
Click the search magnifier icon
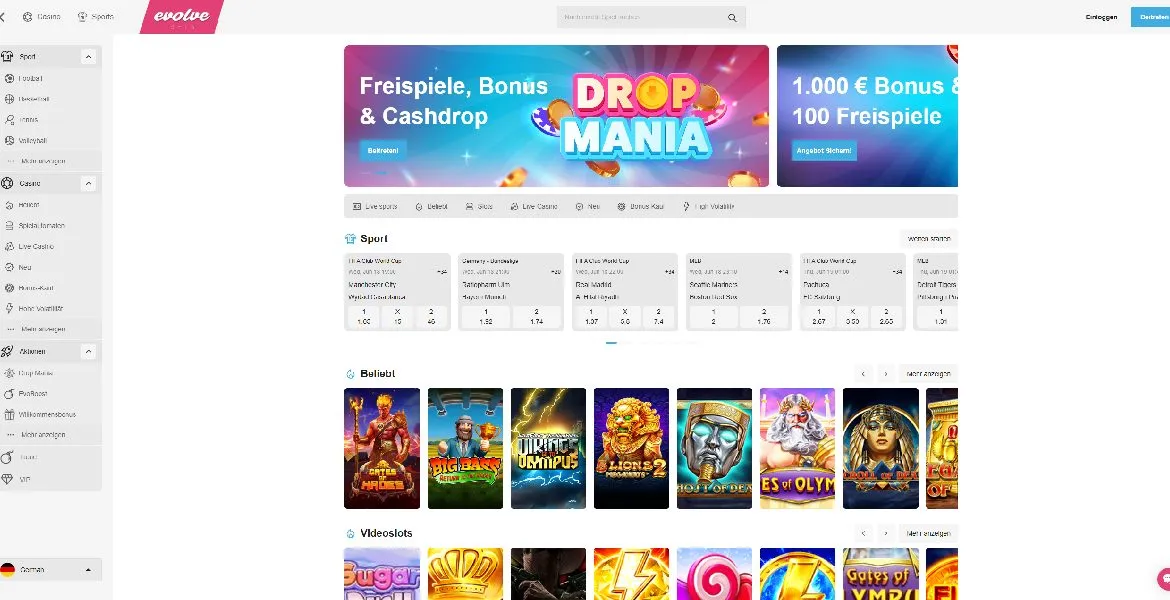coord(732,18)
